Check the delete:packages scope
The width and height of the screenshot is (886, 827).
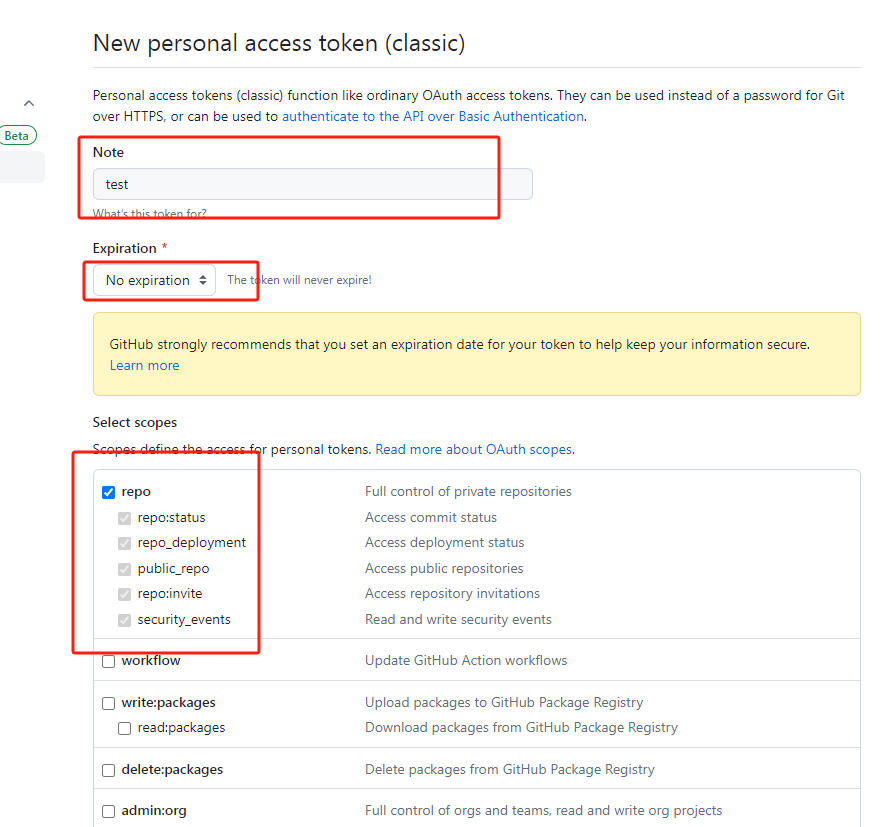click(x=108, y=770)
